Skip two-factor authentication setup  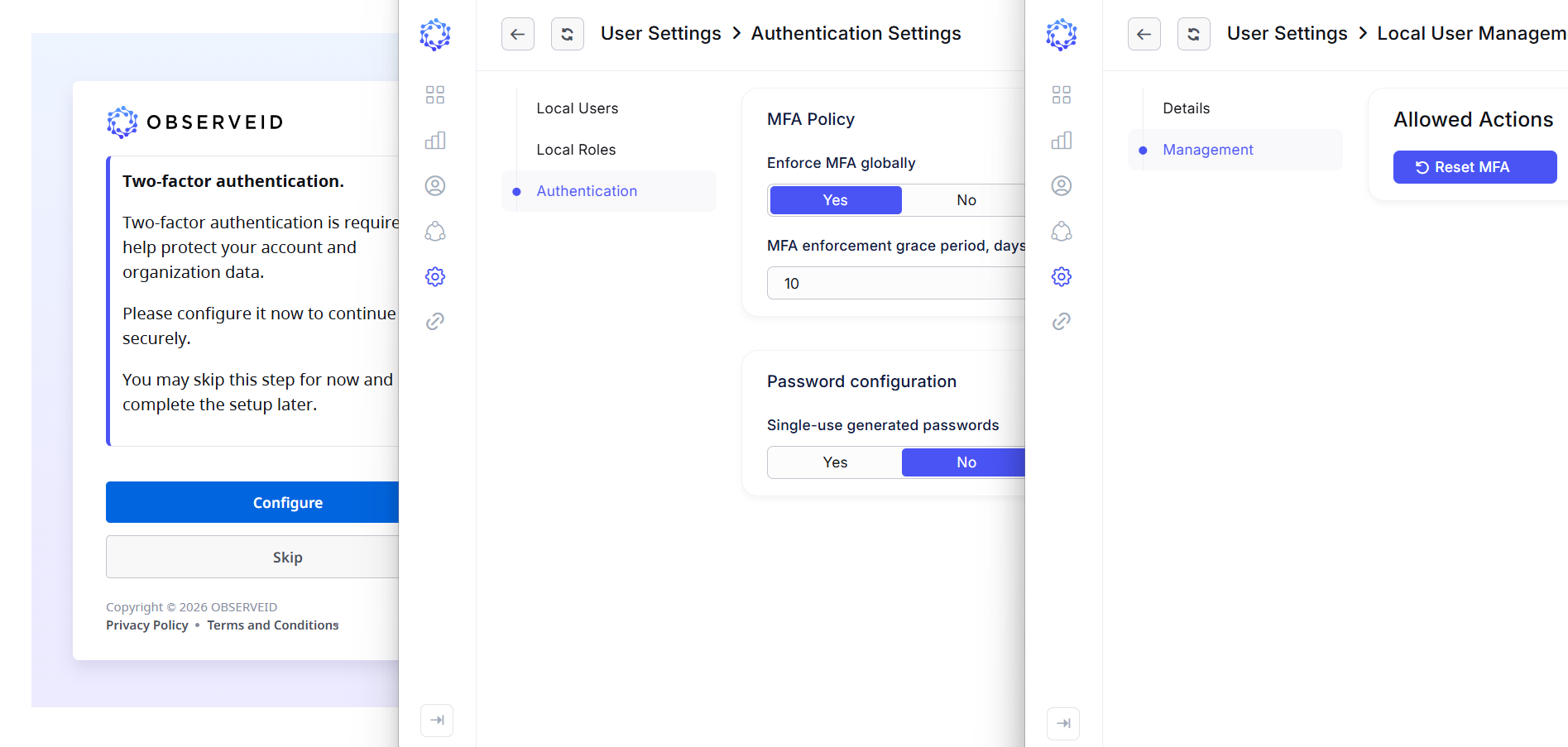point(252,557)
